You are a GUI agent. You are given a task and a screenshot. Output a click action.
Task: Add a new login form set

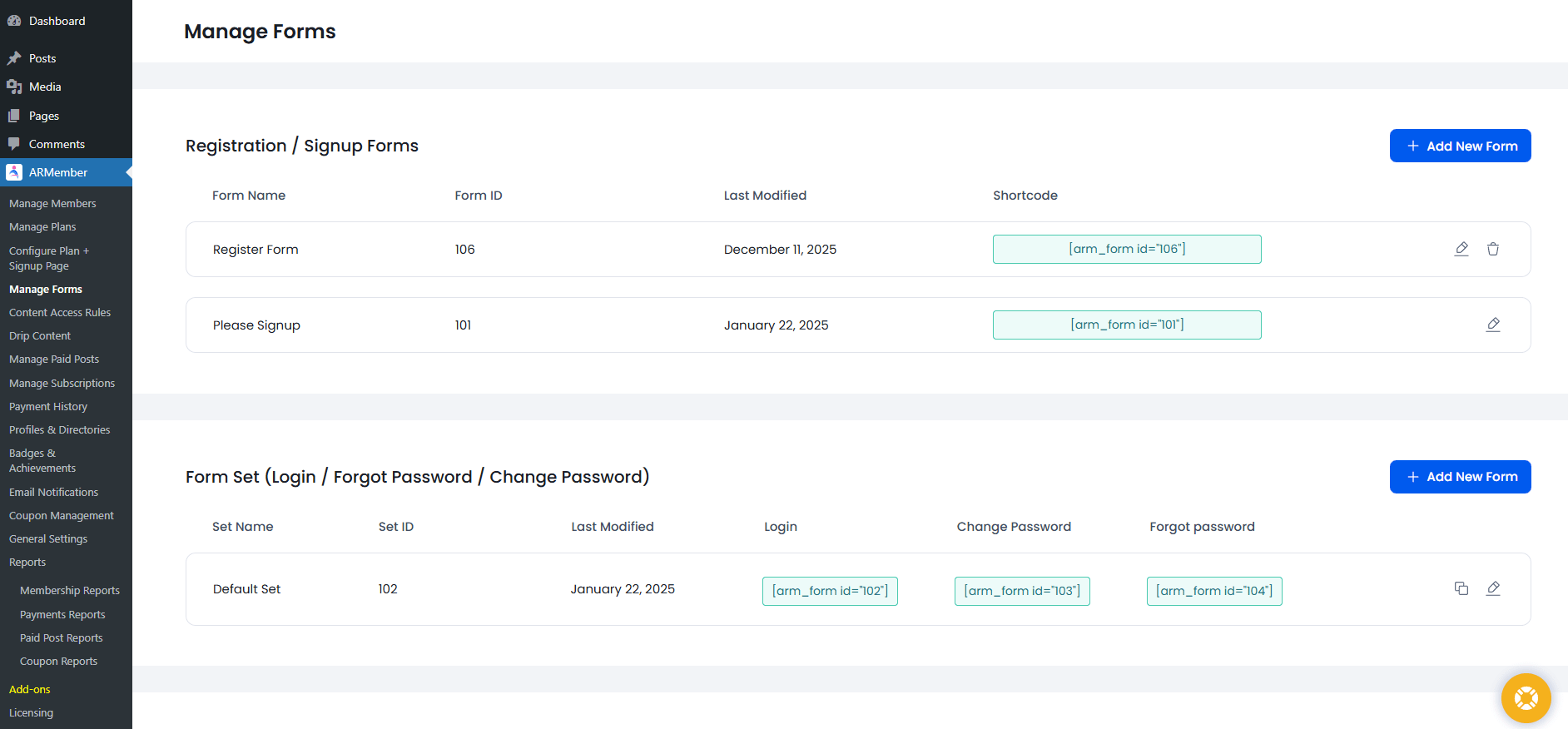(1460, 477)
